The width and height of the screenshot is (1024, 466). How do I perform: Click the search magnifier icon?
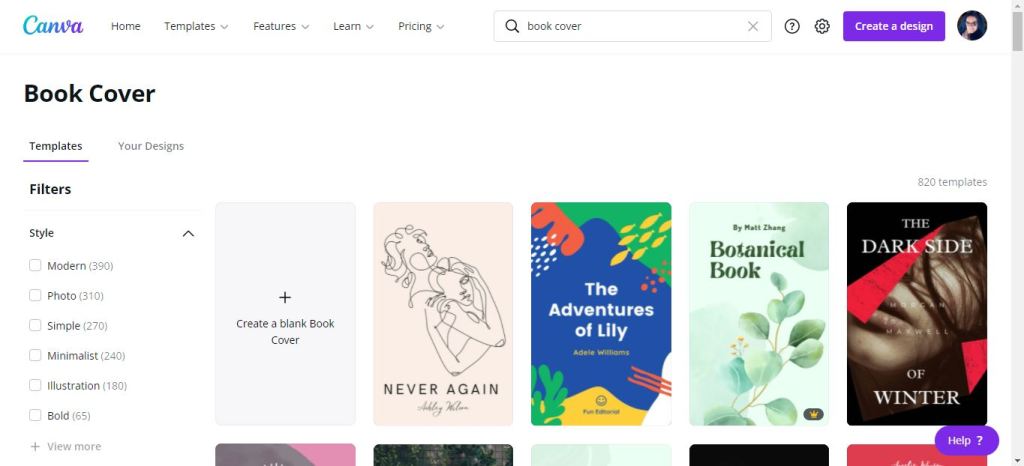pos(512,26)
